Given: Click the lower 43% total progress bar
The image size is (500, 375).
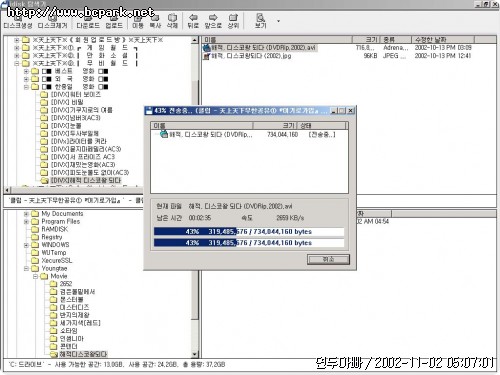Looking at the screenshot, I should point(249,243).
